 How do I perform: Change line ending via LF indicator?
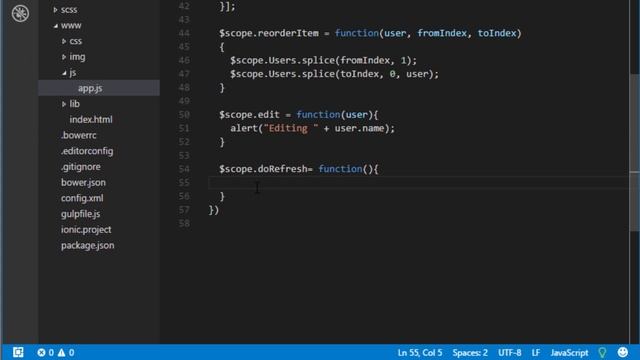(536, 353)
